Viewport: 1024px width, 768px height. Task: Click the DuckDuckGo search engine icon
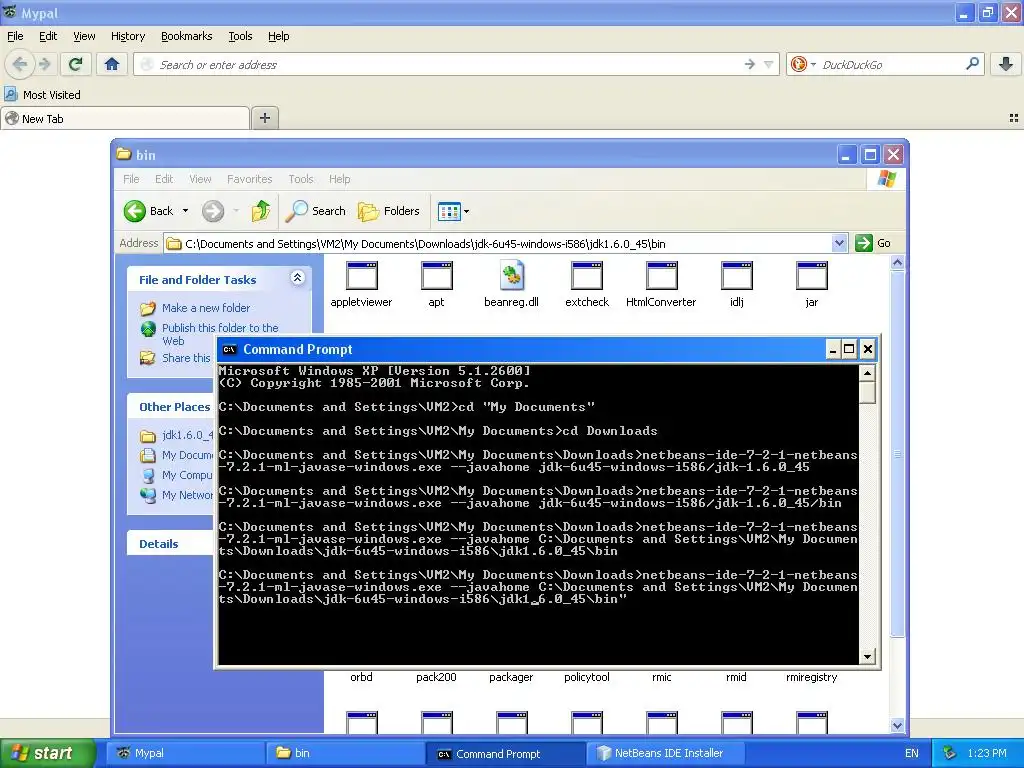click(798, 64)
